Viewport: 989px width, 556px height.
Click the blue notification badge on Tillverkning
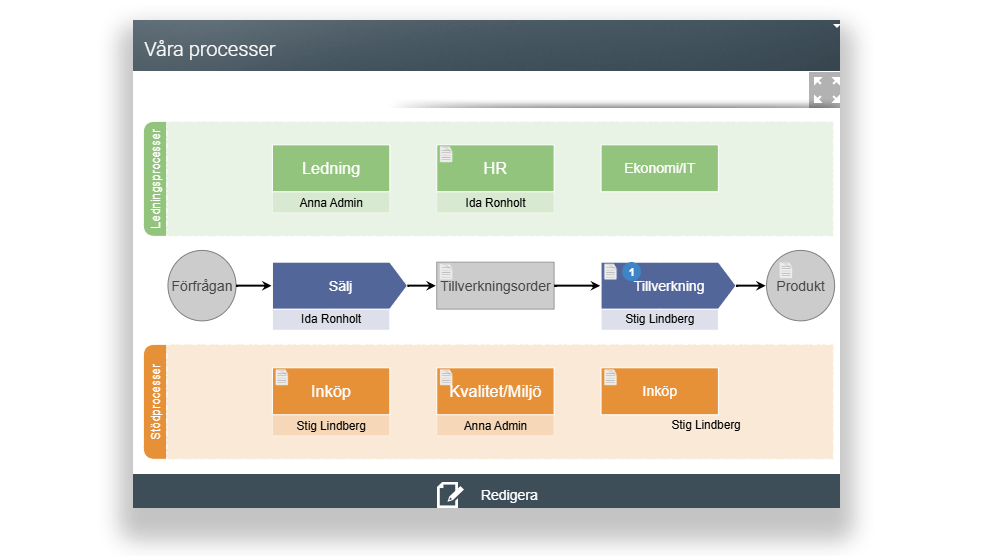(x=631, y=272)
